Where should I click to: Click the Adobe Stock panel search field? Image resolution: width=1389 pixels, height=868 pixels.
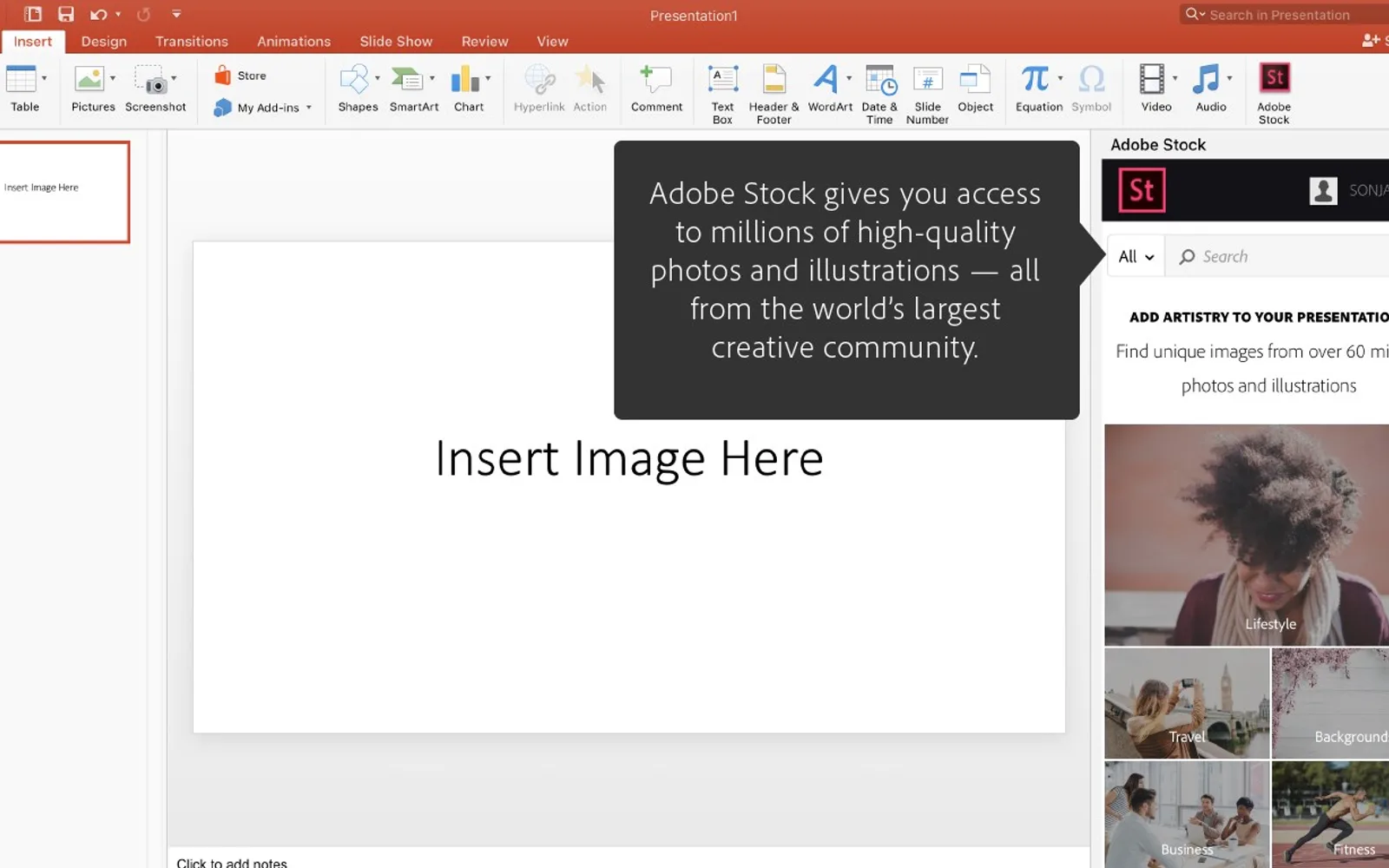(1276, 257)
